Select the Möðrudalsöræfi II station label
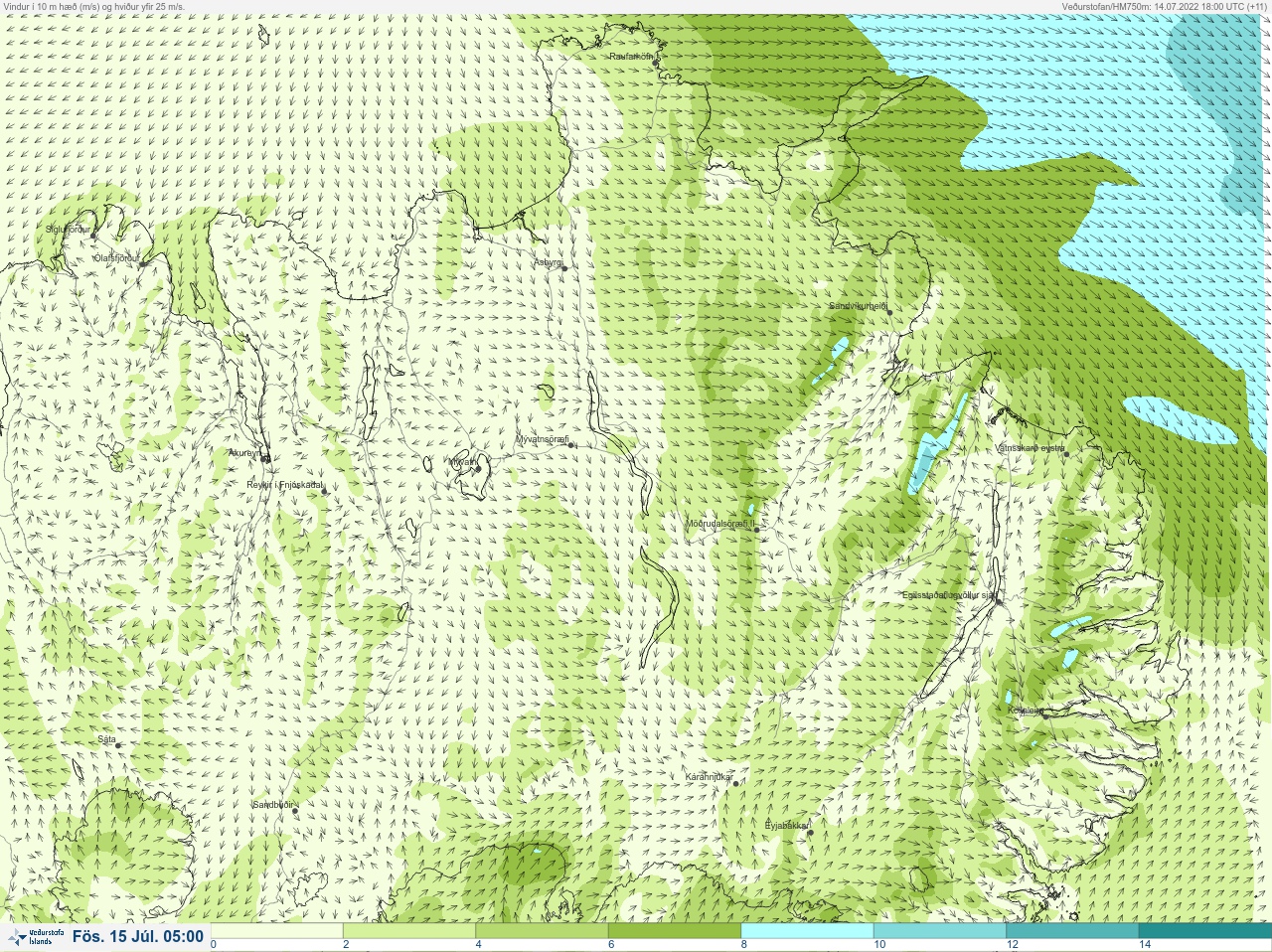Image resolution: width=1272 pixels, height=952 pixels. click(x=720, y=523)
